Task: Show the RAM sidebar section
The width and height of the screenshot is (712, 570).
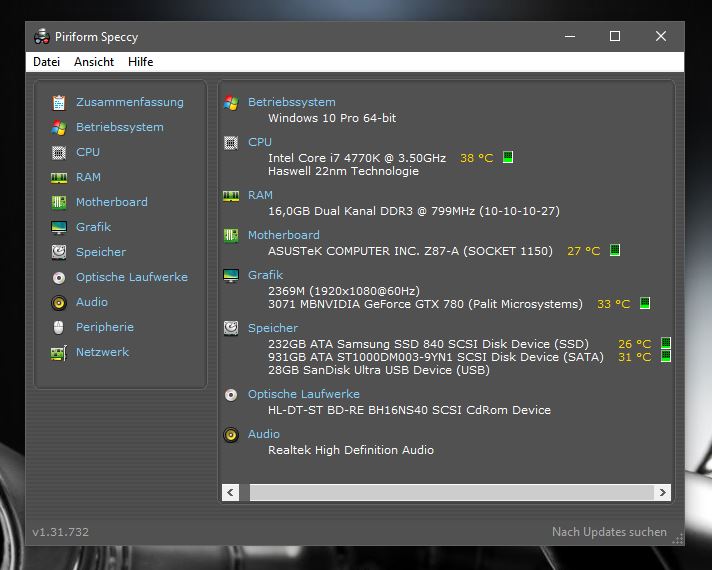Action: tap(89, 177)
